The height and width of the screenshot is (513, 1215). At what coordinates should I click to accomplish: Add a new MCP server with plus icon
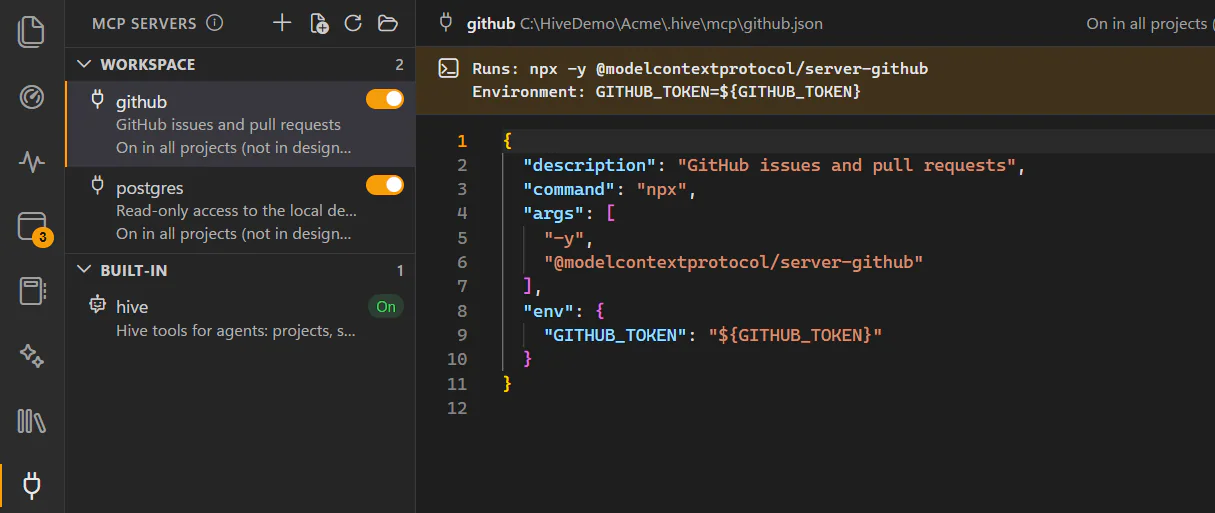283,23
